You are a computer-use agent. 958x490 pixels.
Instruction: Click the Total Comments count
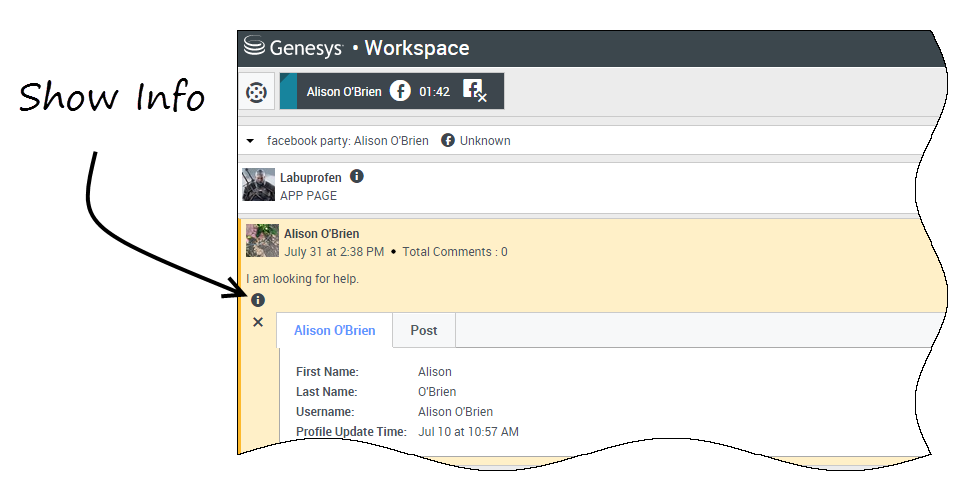click(455, 252)
